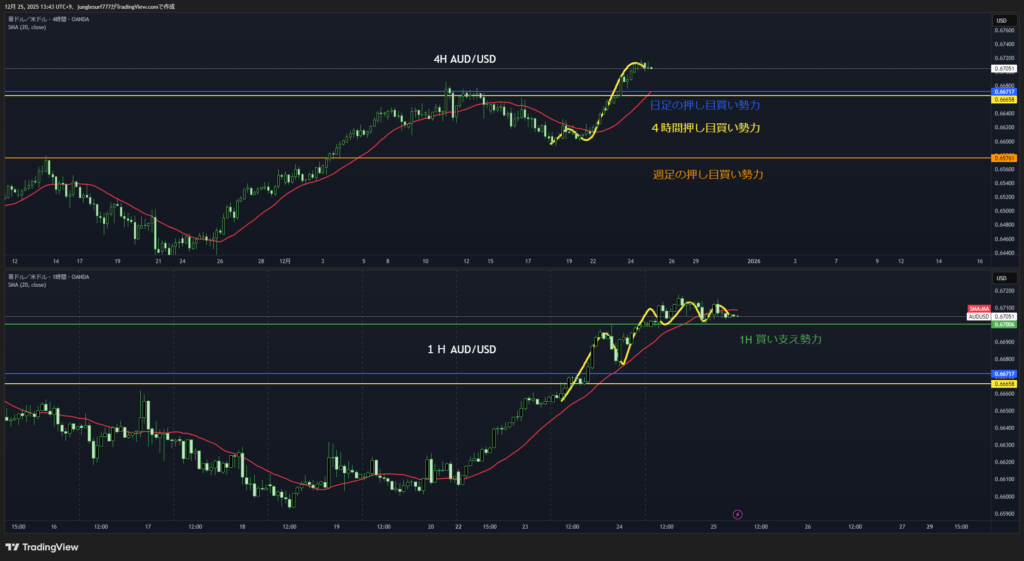Click the lightning bolt event icon on the 1H chart
Screen dimensions: 1024x561
point(738,514)
